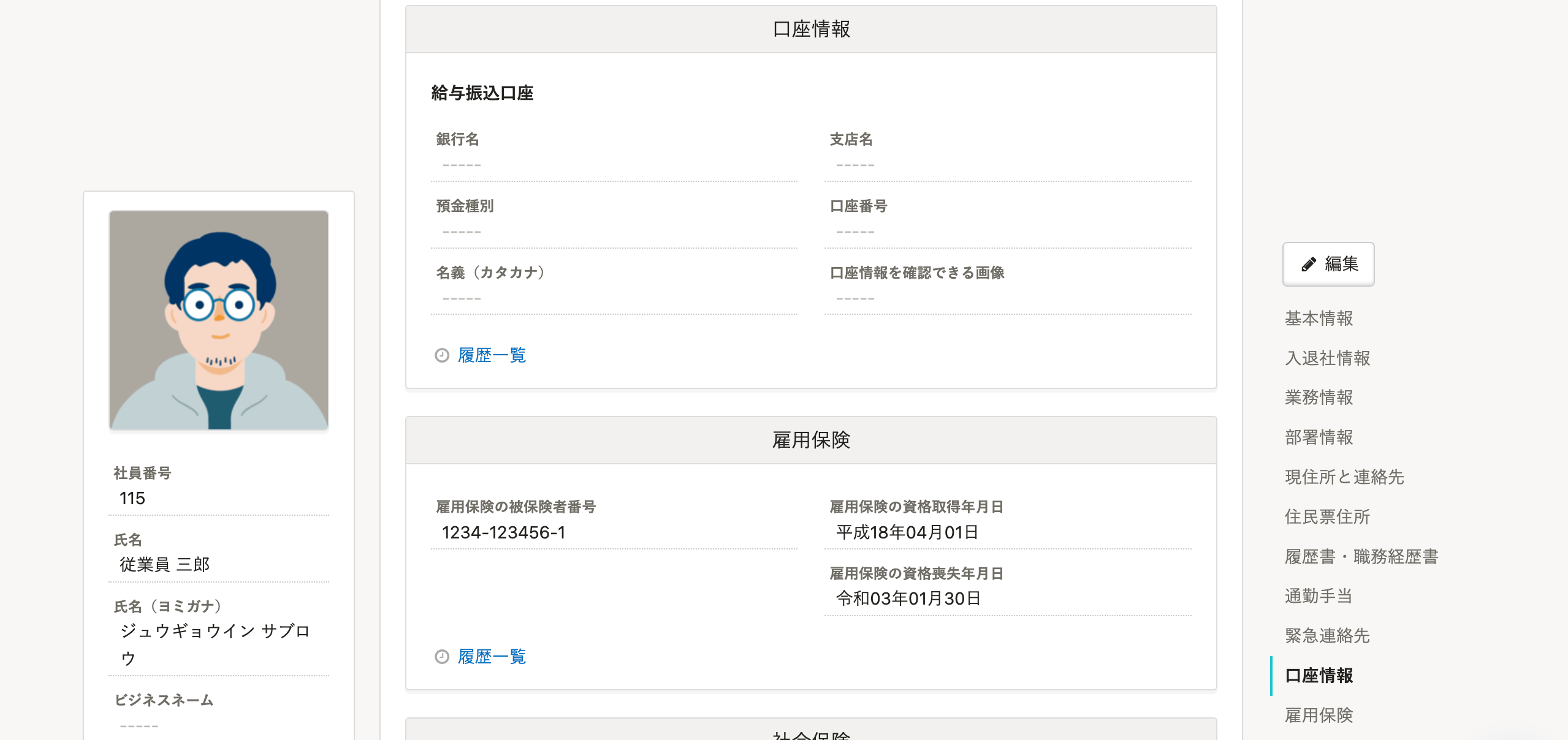The image size is (1568, 740).
Task: Click 雇用保険 section header
Action: point(811,440)
